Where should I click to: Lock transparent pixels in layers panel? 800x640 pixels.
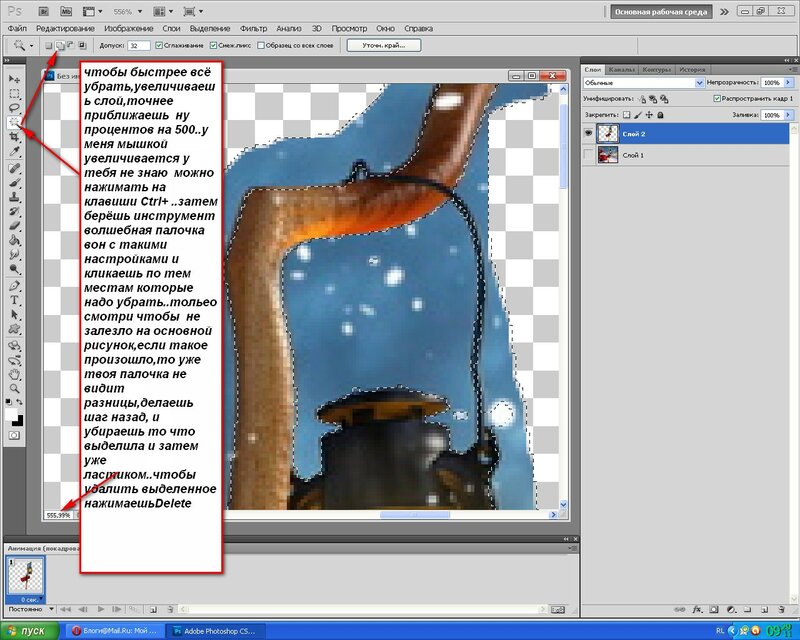tap(627, 115)
